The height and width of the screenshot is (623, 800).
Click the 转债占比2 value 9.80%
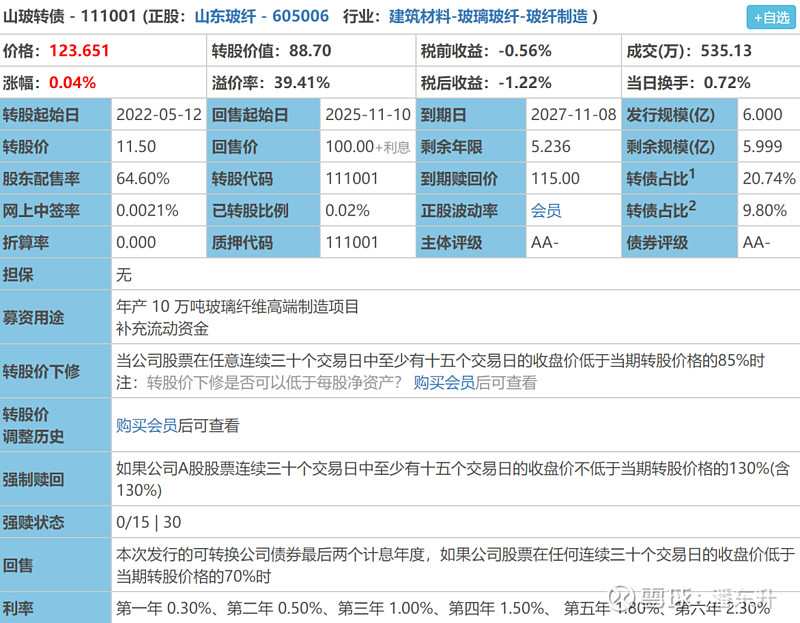(765, 210)
